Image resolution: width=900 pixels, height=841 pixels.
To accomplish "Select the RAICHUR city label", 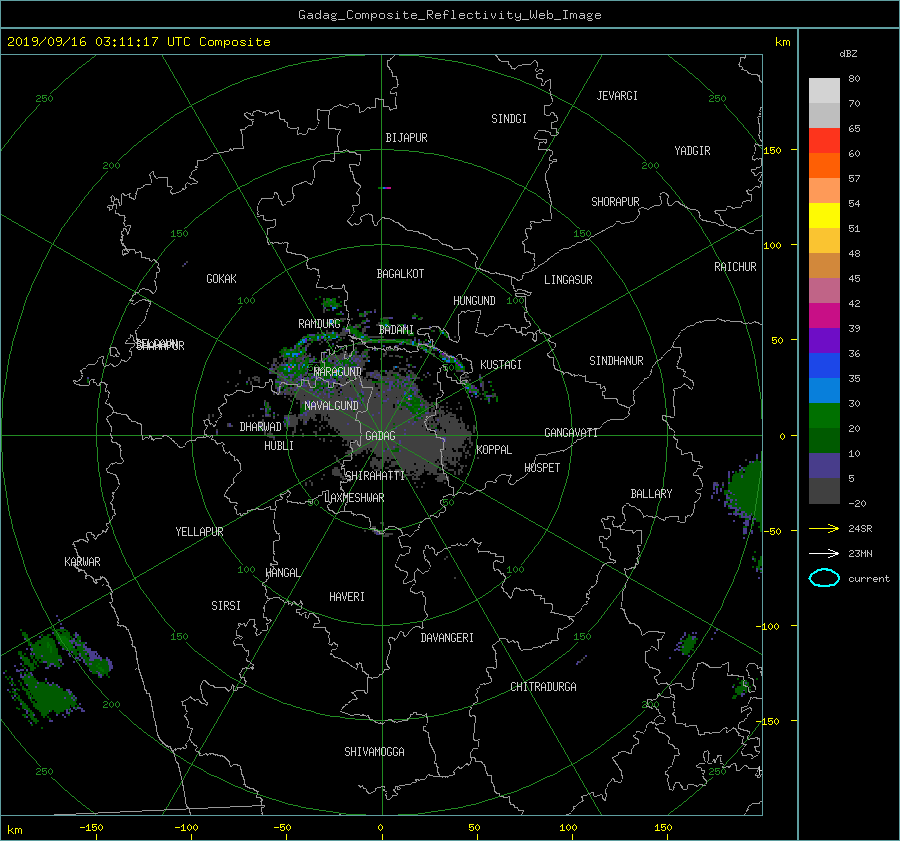I will tap(735, 267).
